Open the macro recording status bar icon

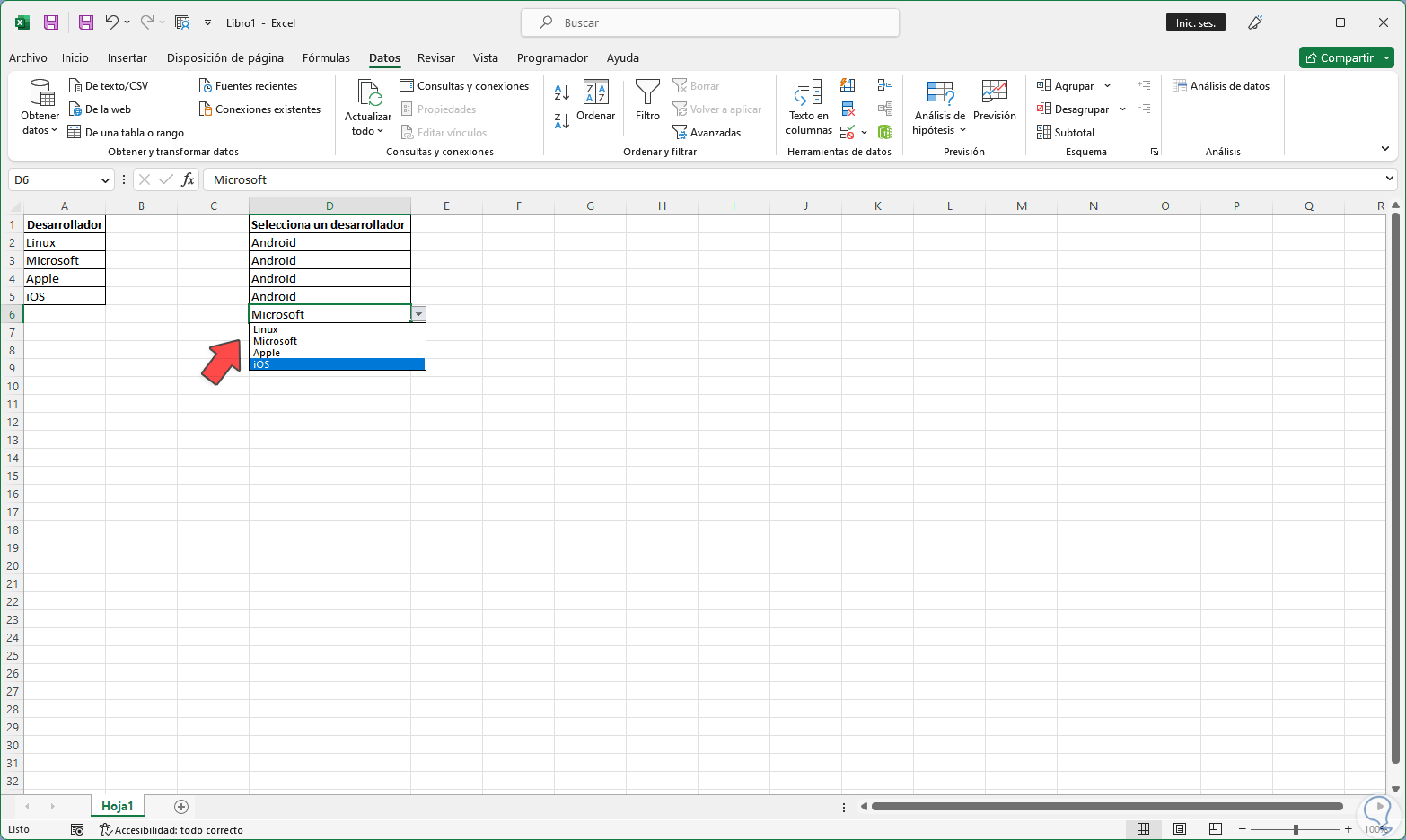pyautogui.click(x=77, y=830)
